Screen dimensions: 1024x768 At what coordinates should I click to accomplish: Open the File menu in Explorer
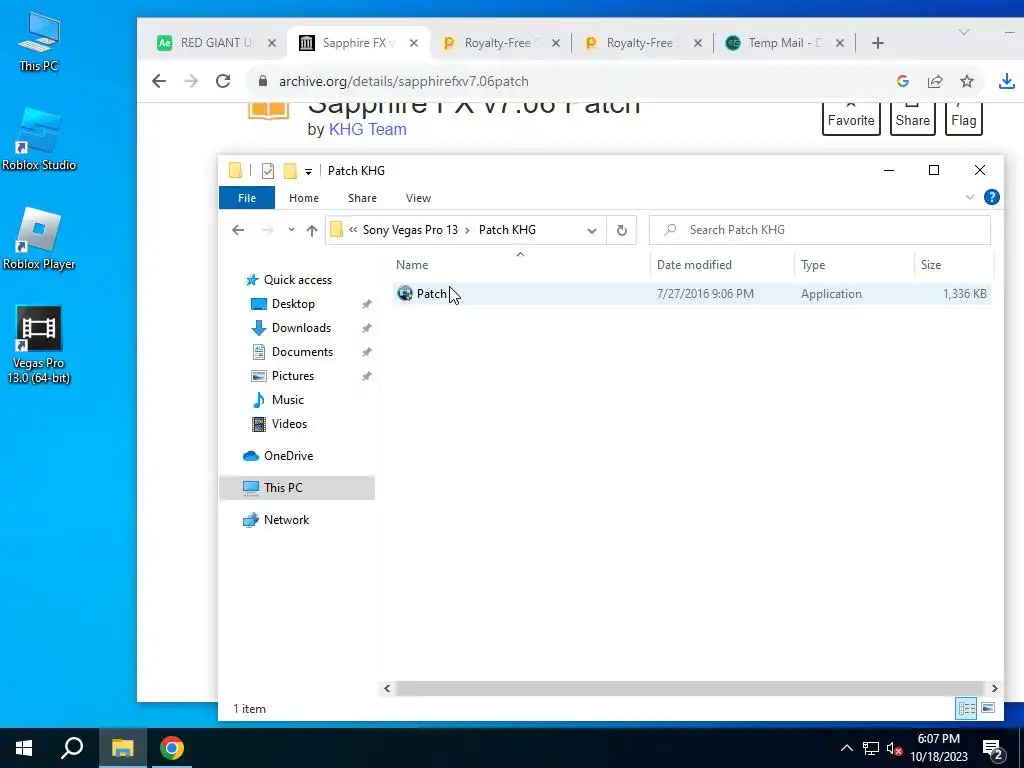tap(247, 198)
